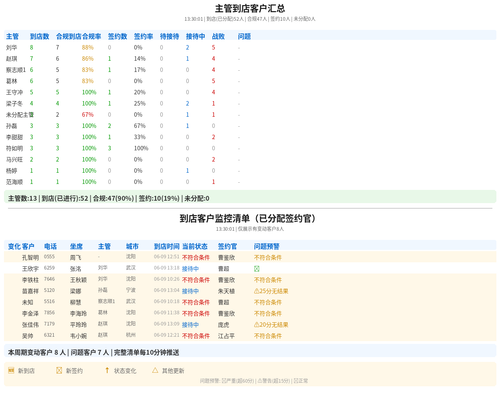Image resolution: width=500 pixels, height=403 pixels.
Task: Click phone number 5120
Action: (49, 290)
